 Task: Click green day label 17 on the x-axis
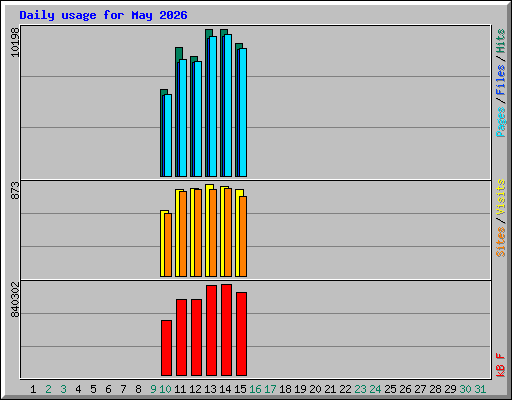270,389
